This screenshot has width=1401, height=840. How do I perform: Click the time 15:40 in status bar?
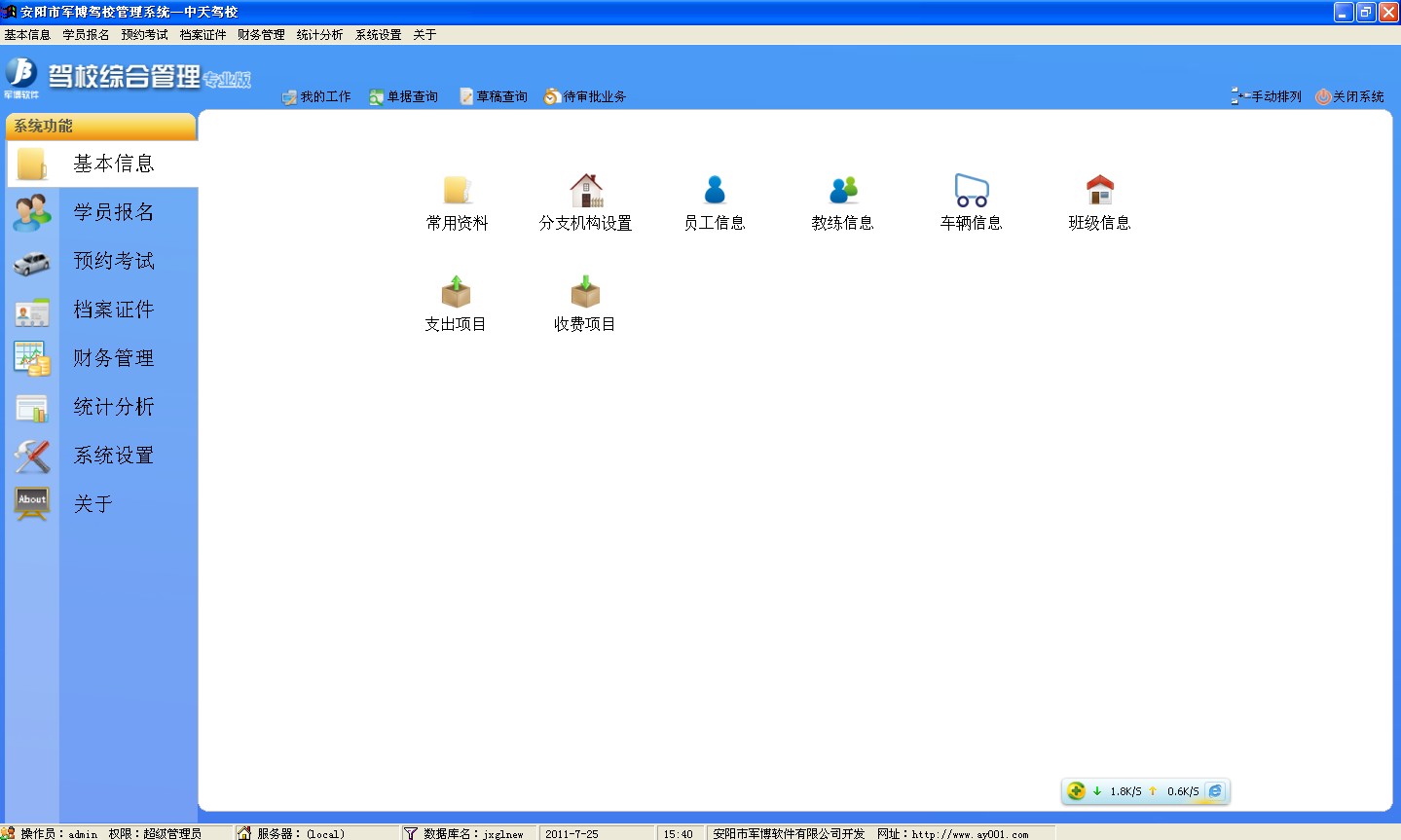678,834
